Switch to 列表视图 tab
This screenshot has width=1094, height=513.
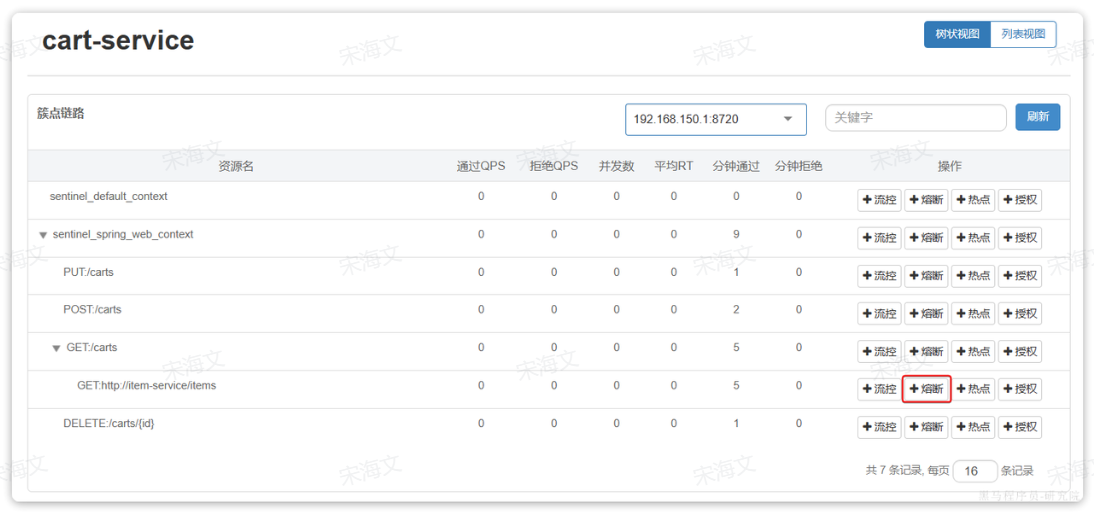point(1024,34)
